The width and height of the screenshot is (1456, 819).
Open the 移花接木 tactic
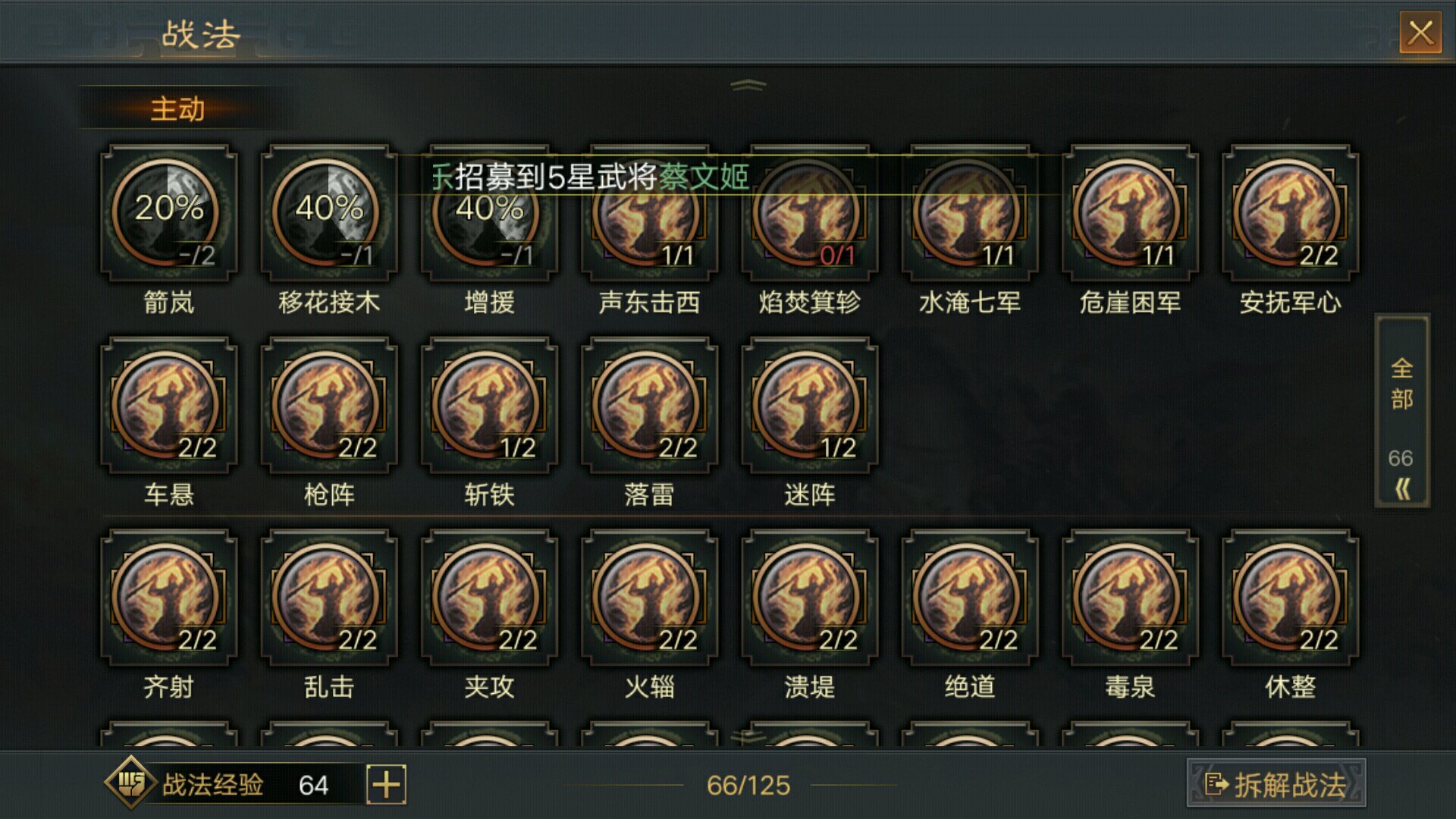click(328, 212)
